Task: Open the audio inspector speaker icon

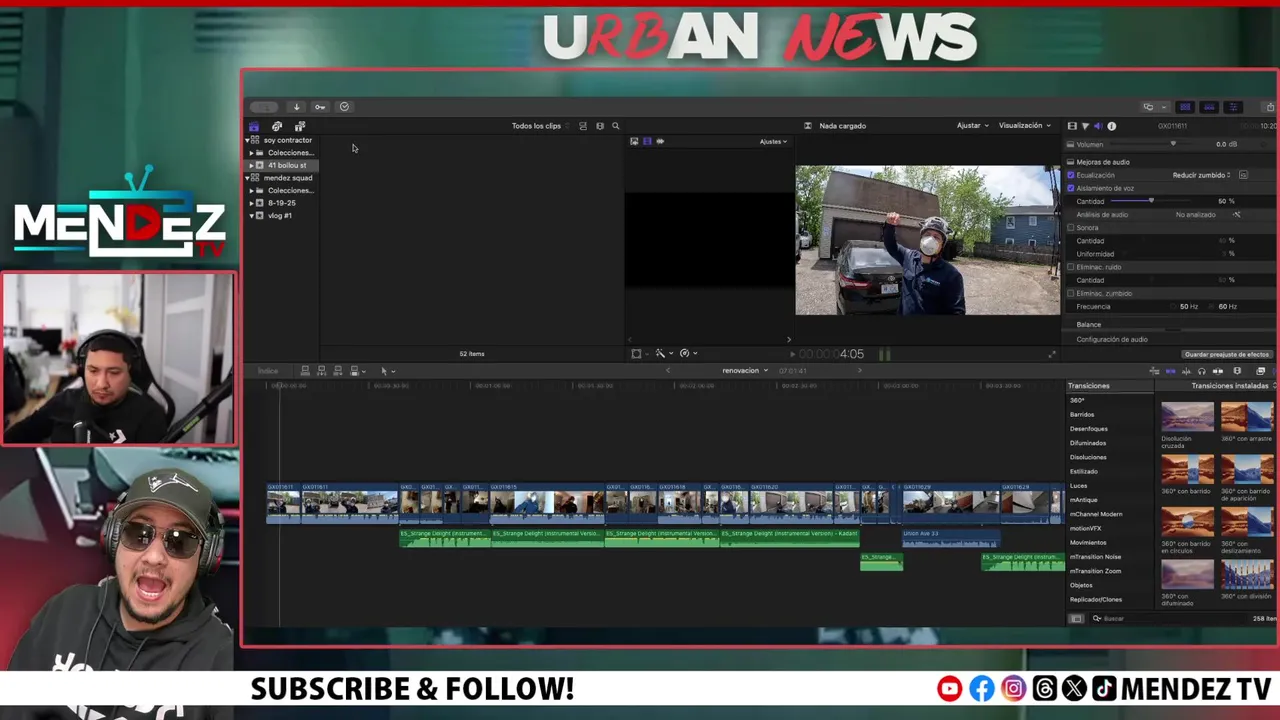Action: [1098, 126]
